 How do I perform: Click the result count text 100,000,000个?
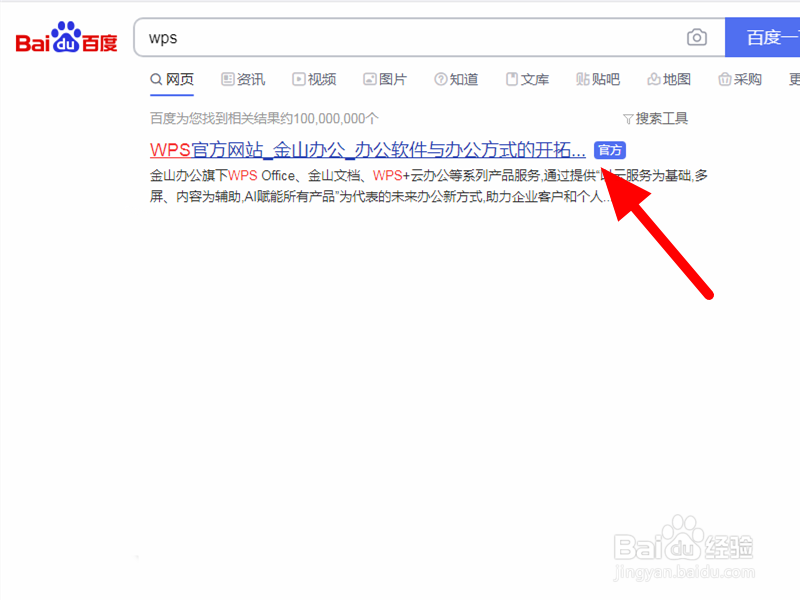[336, 118]
